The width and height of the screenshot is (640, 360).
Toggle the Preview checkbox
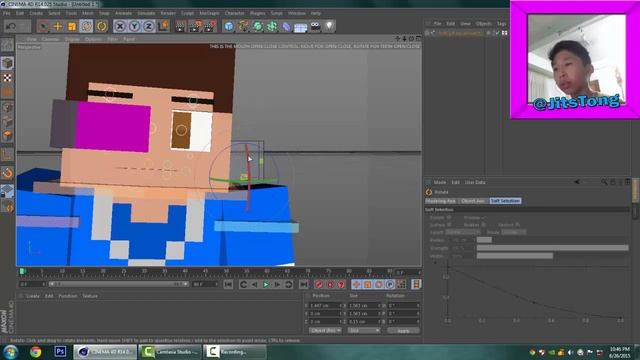point(483,218)
